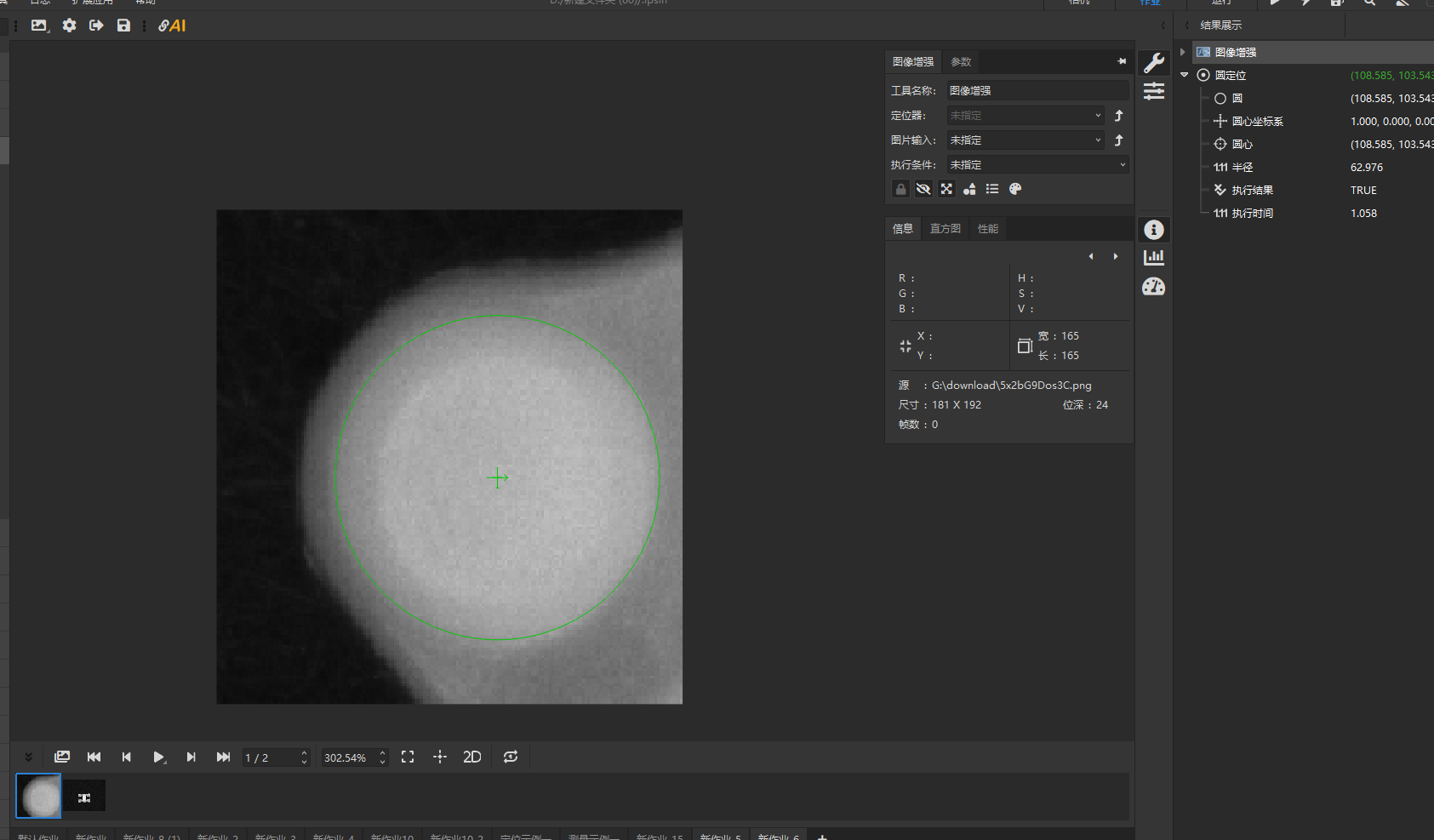This screenshot has width=1434, height=840.
Task: Click the fit-to-screen icon beside zoom
Action: (x=408, y=757)
